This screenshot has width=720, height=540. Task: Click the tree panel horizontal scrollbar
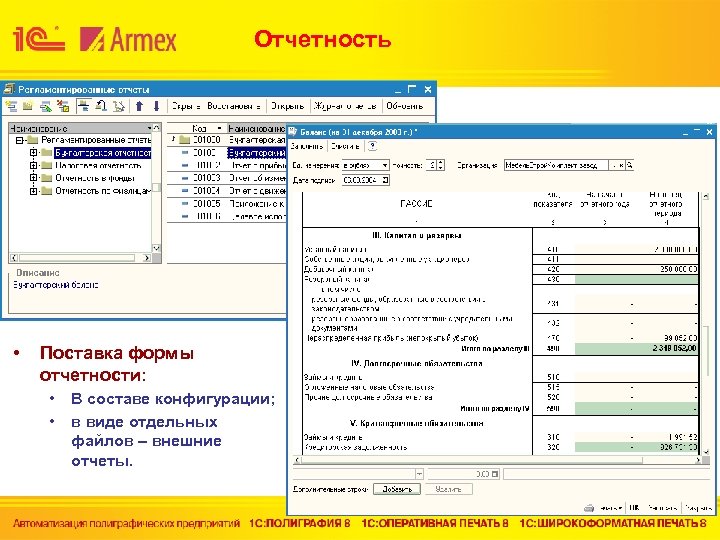[x=80, y=258]
